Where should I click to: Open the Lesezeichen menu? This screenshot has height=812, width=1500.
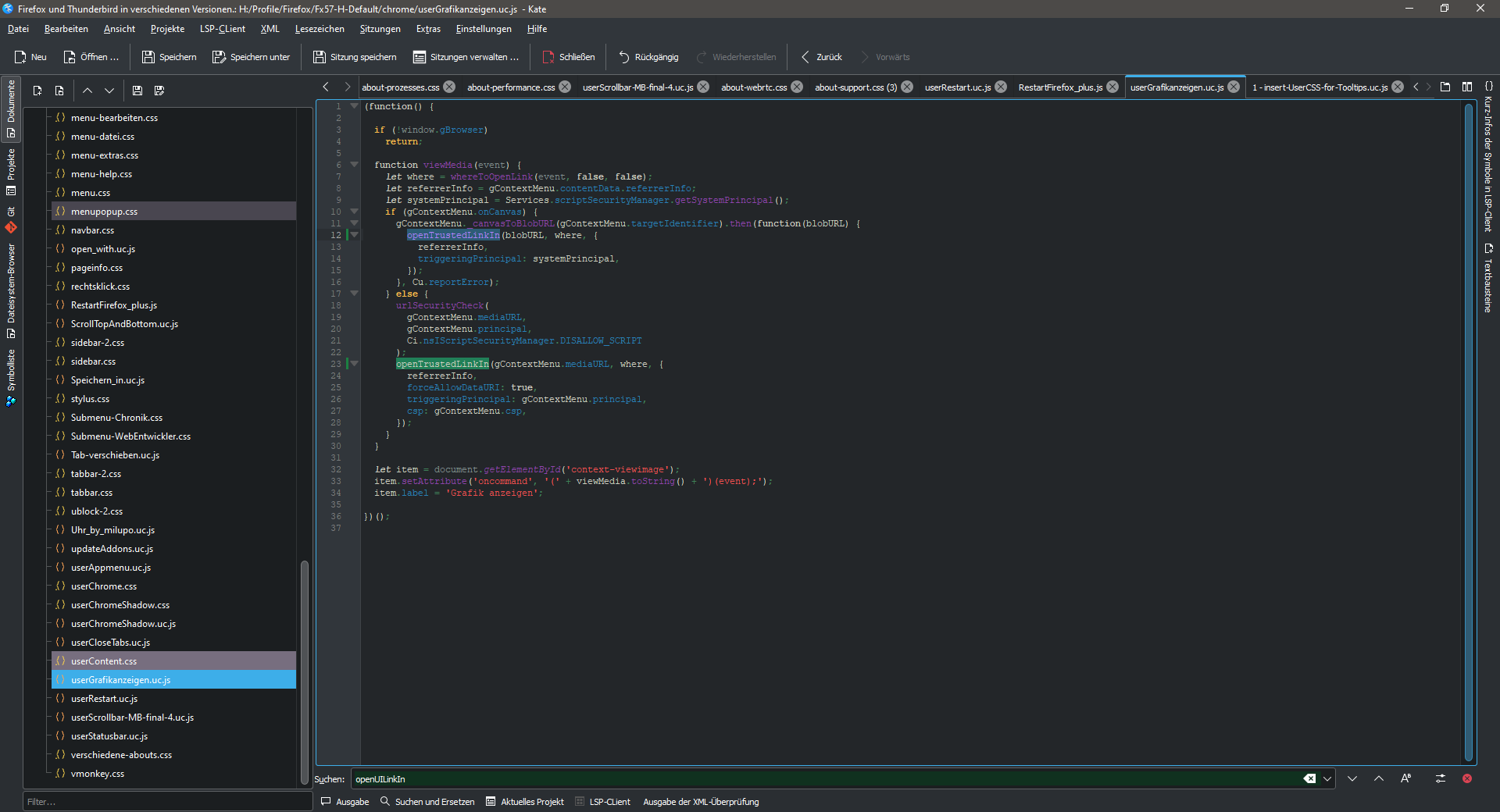pyautogui.click(x=319, y=29)
